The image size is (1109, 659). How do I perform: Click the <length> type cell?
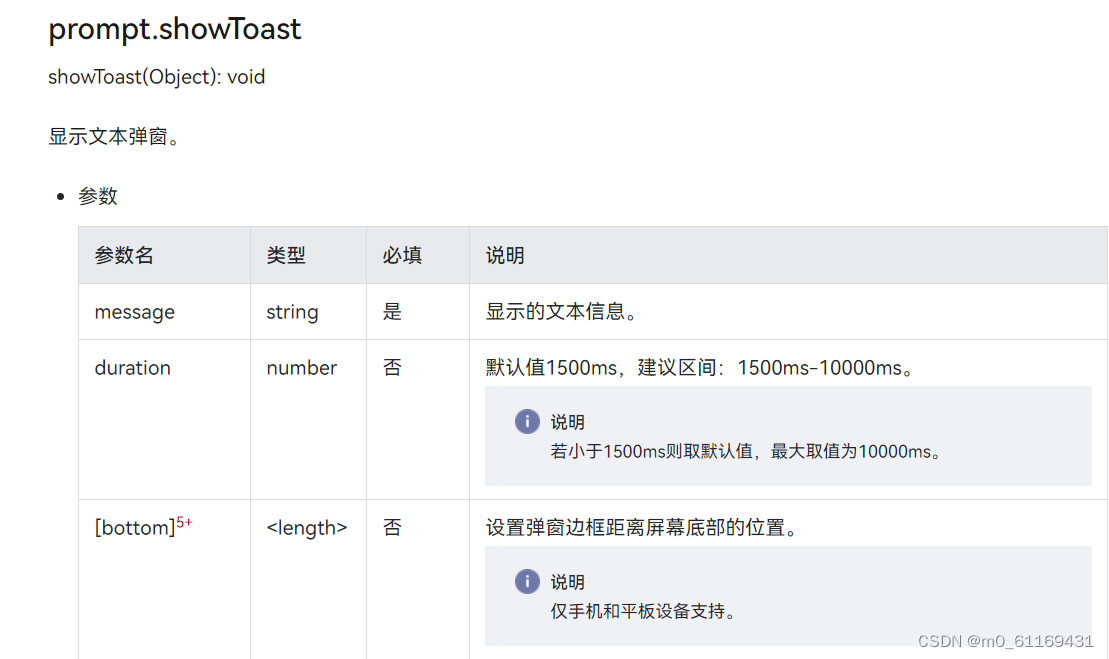click(307, 527)
